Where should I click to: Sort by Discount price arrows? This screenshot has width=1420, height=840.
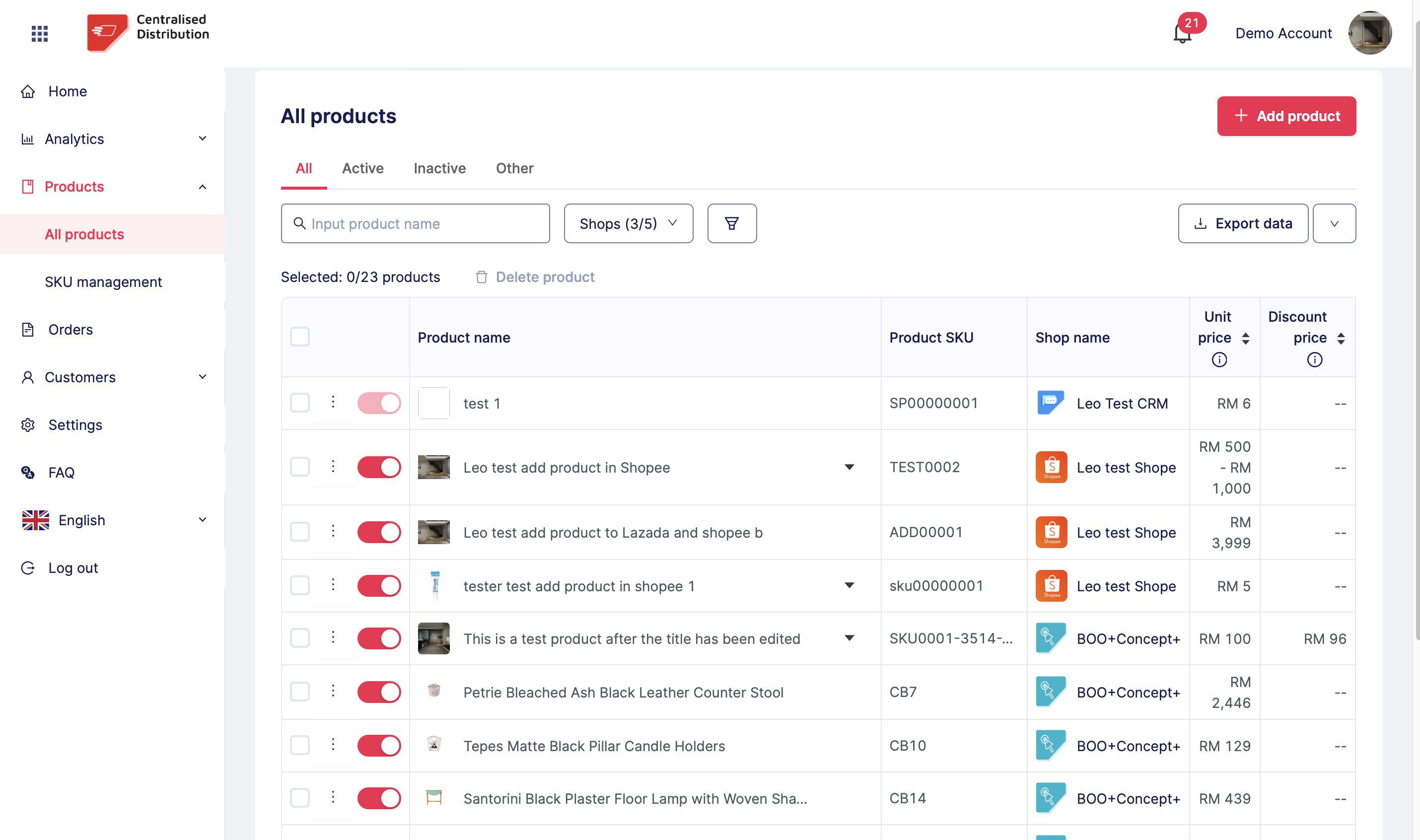[1341, 338]
